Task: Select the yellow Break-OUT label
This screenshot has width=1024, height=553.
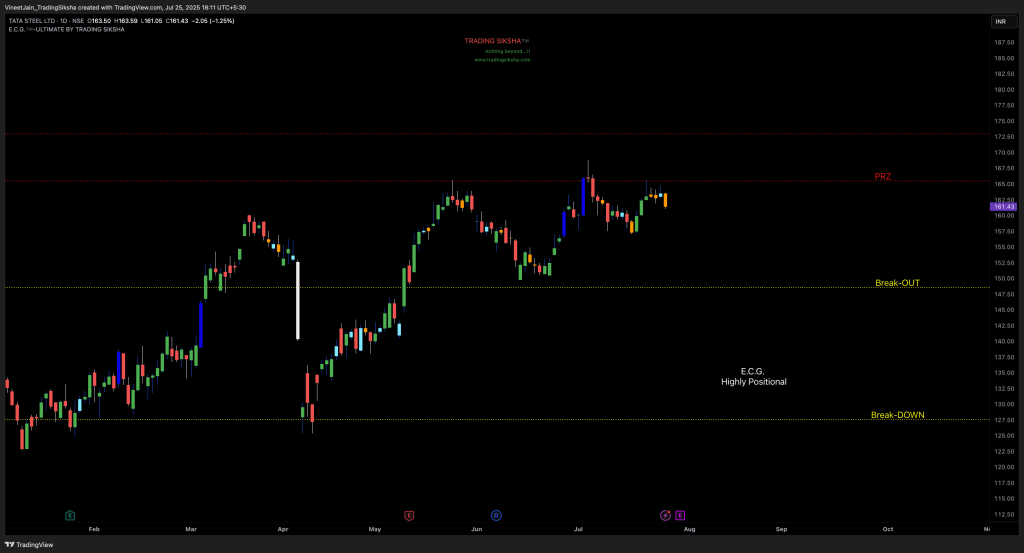Action: point(897,283)
